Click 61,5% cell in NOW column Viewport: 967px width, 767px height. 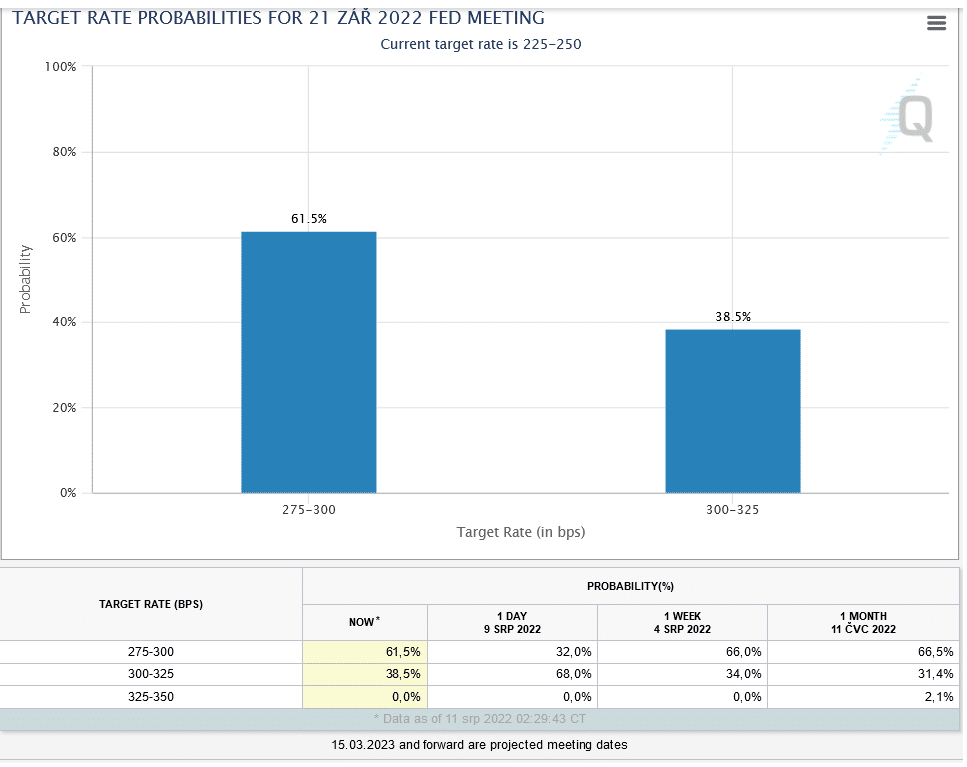(x=366, y=654)
